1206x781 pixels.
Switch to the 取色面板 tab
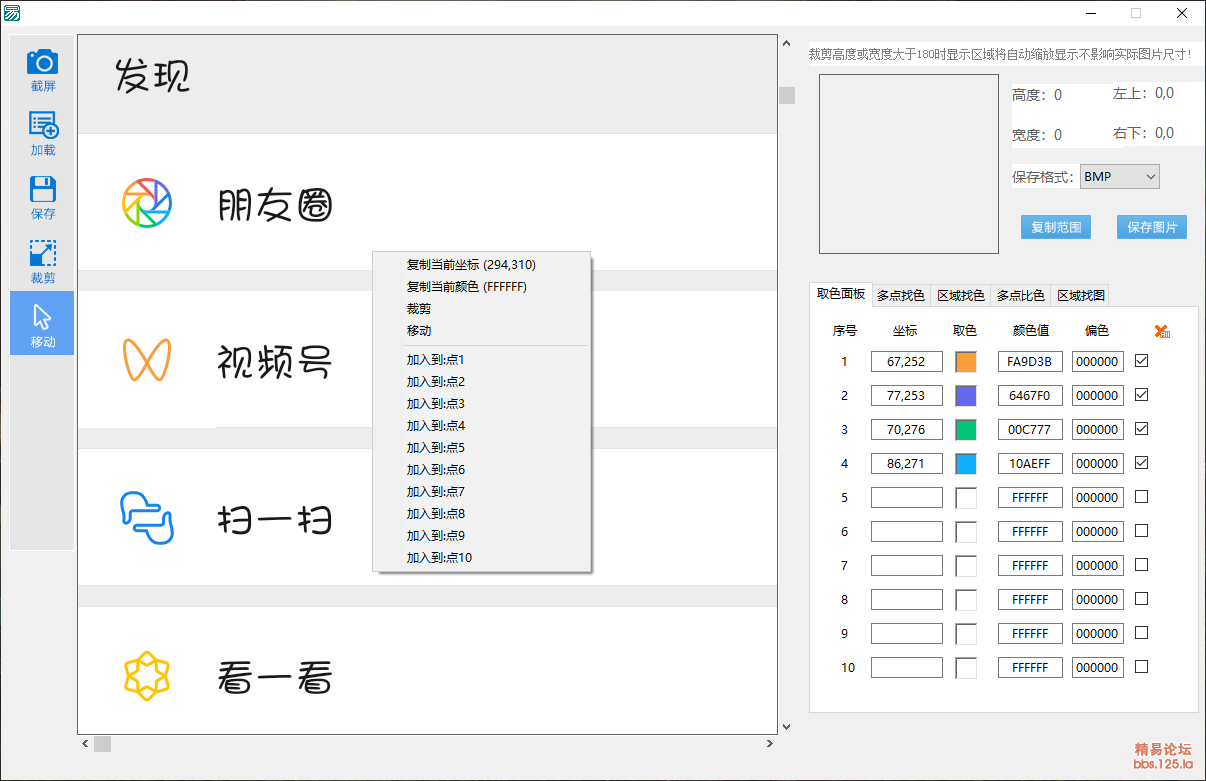pyautogui.click(x=841, y=294)
